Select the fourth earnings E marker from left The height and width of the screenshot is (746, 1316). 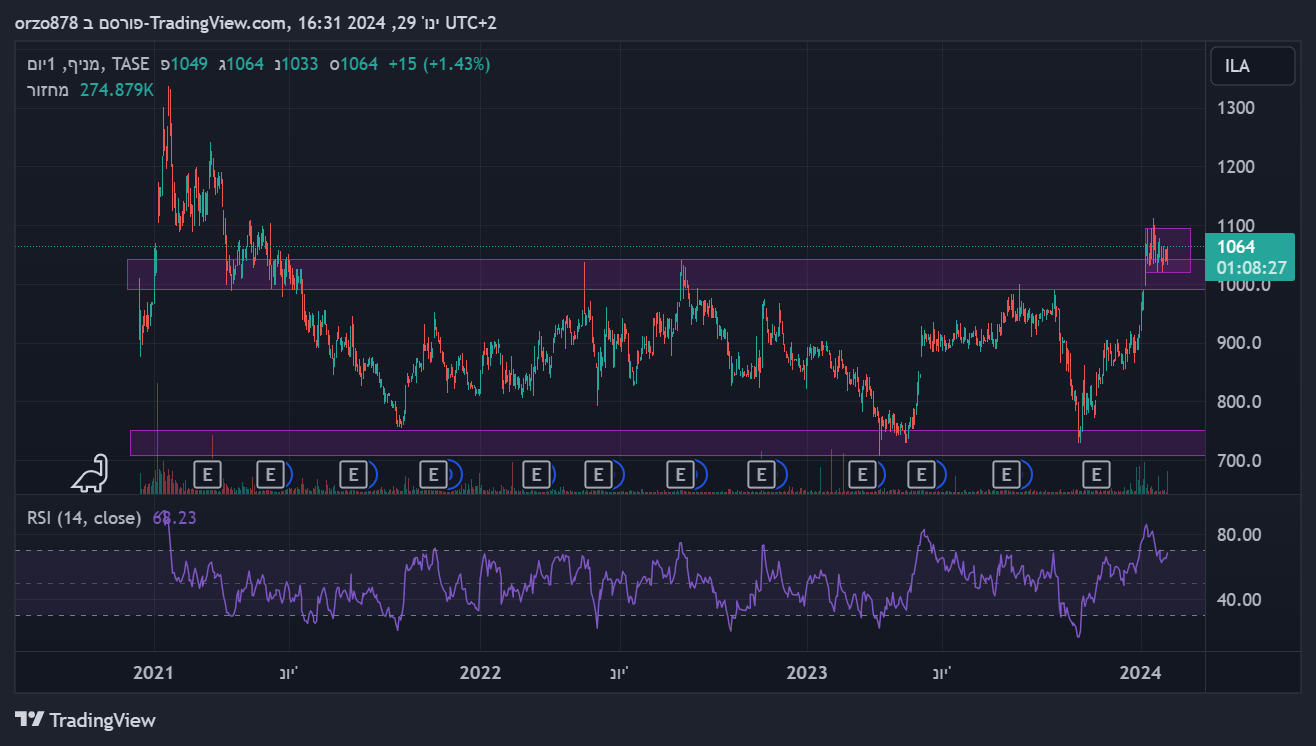tap(433, 473)
